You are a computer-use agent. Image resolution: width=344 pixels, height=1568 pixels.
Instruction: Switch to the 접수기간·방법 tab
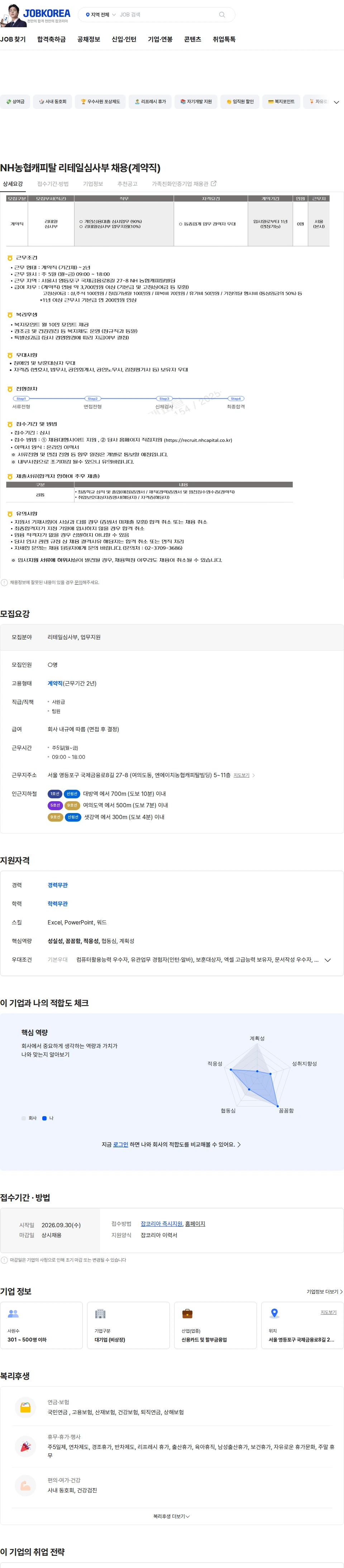(x=53, y=184)
